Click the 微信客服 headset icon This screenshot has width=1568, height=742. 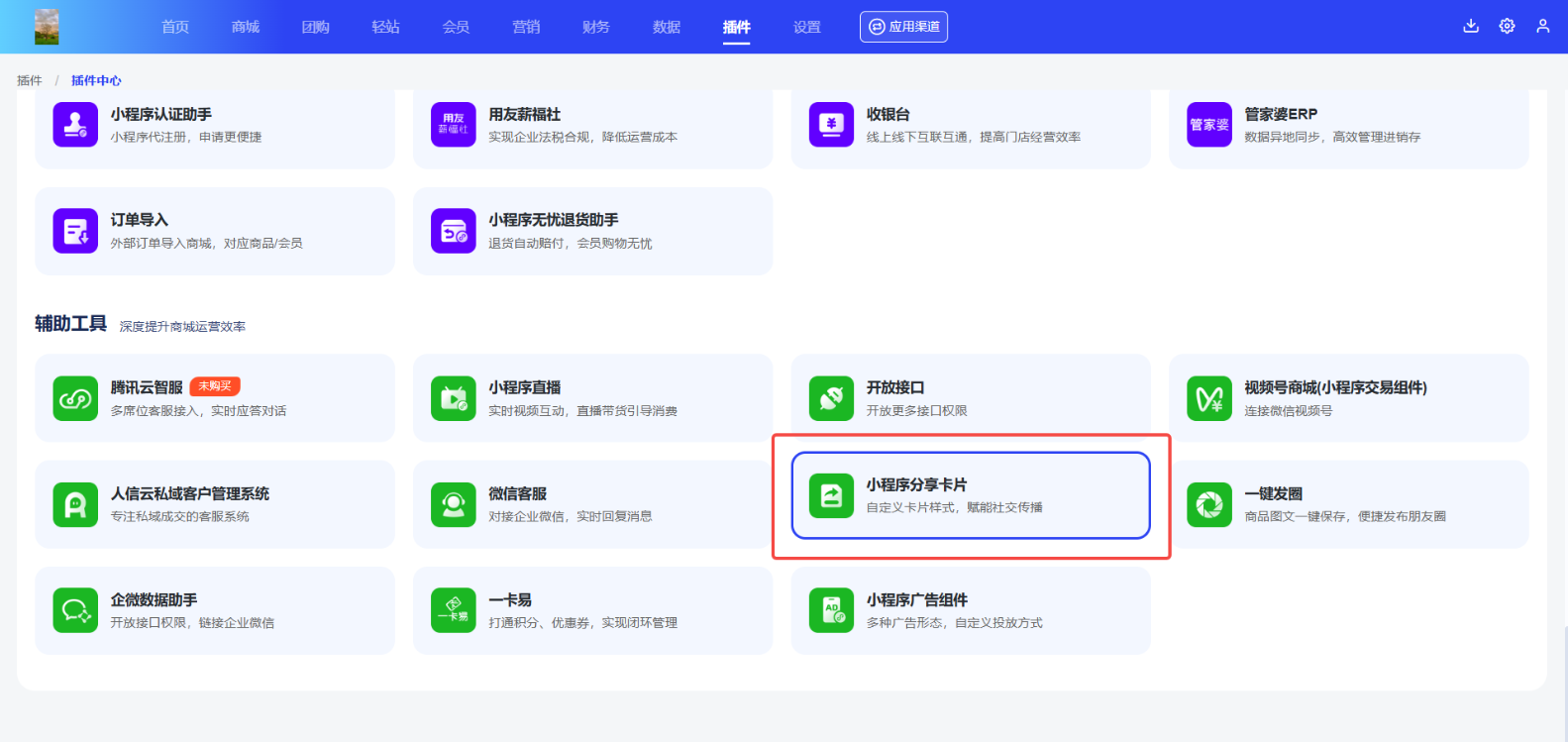coord(454,504)
